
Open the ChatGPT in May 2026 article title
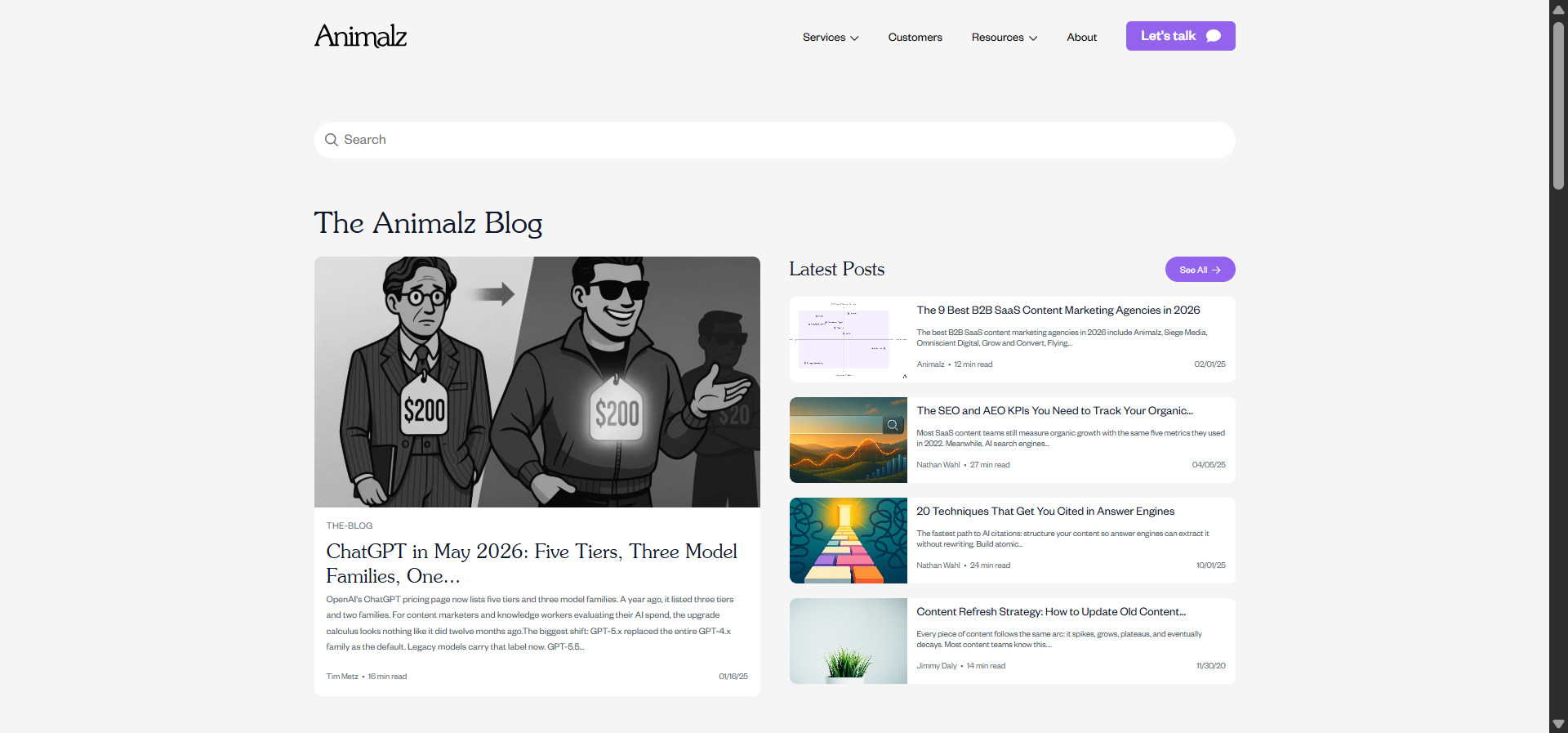[532, 564]
